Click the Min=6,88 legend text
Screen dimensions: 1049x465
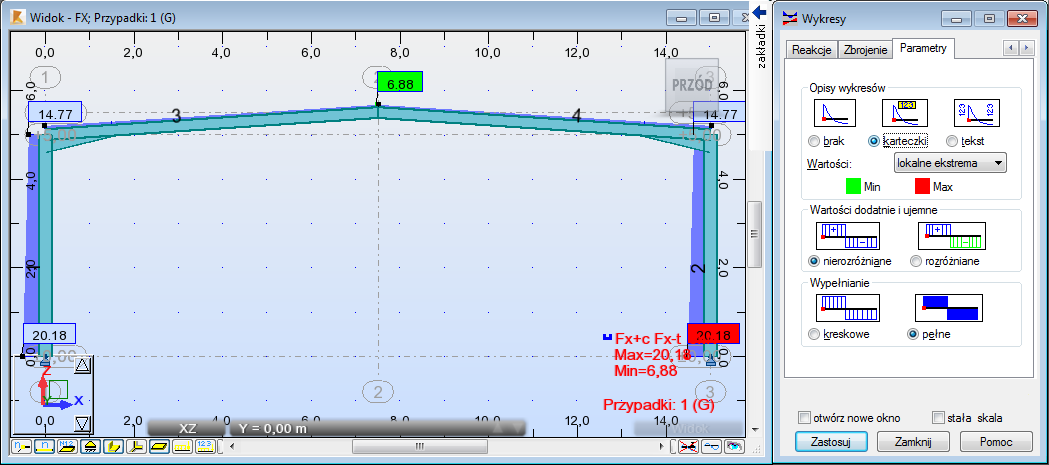tap(645, 369)
